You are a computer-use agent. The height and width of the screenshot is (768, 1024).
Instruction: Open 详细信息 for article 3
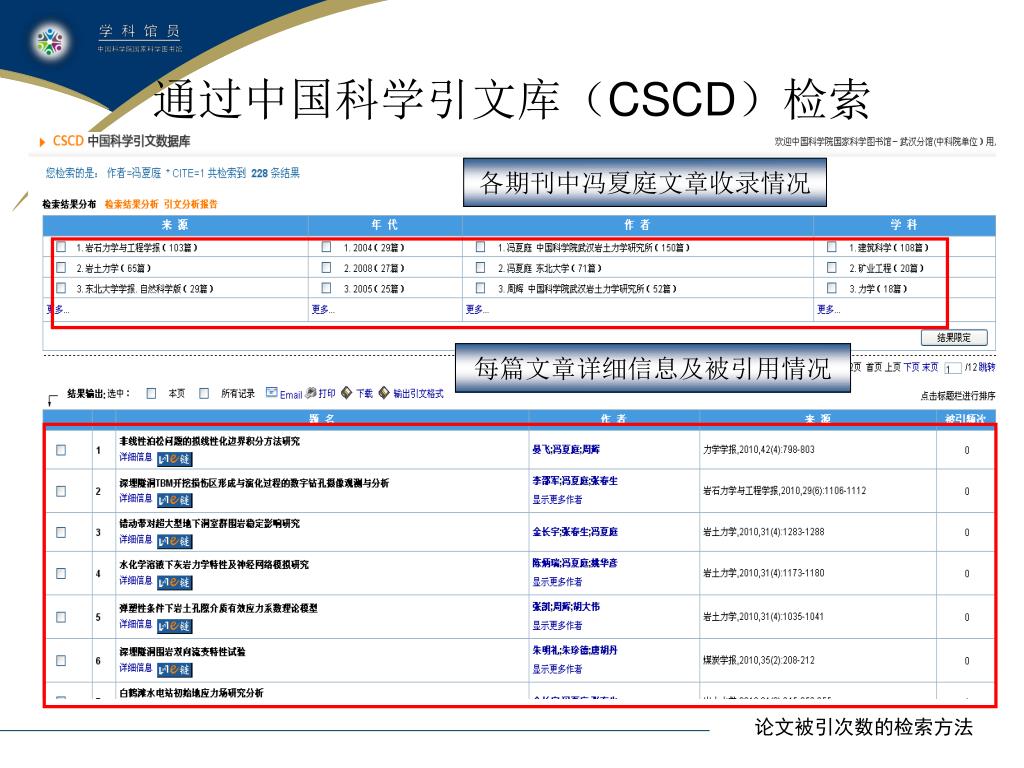tap(135, 539)
